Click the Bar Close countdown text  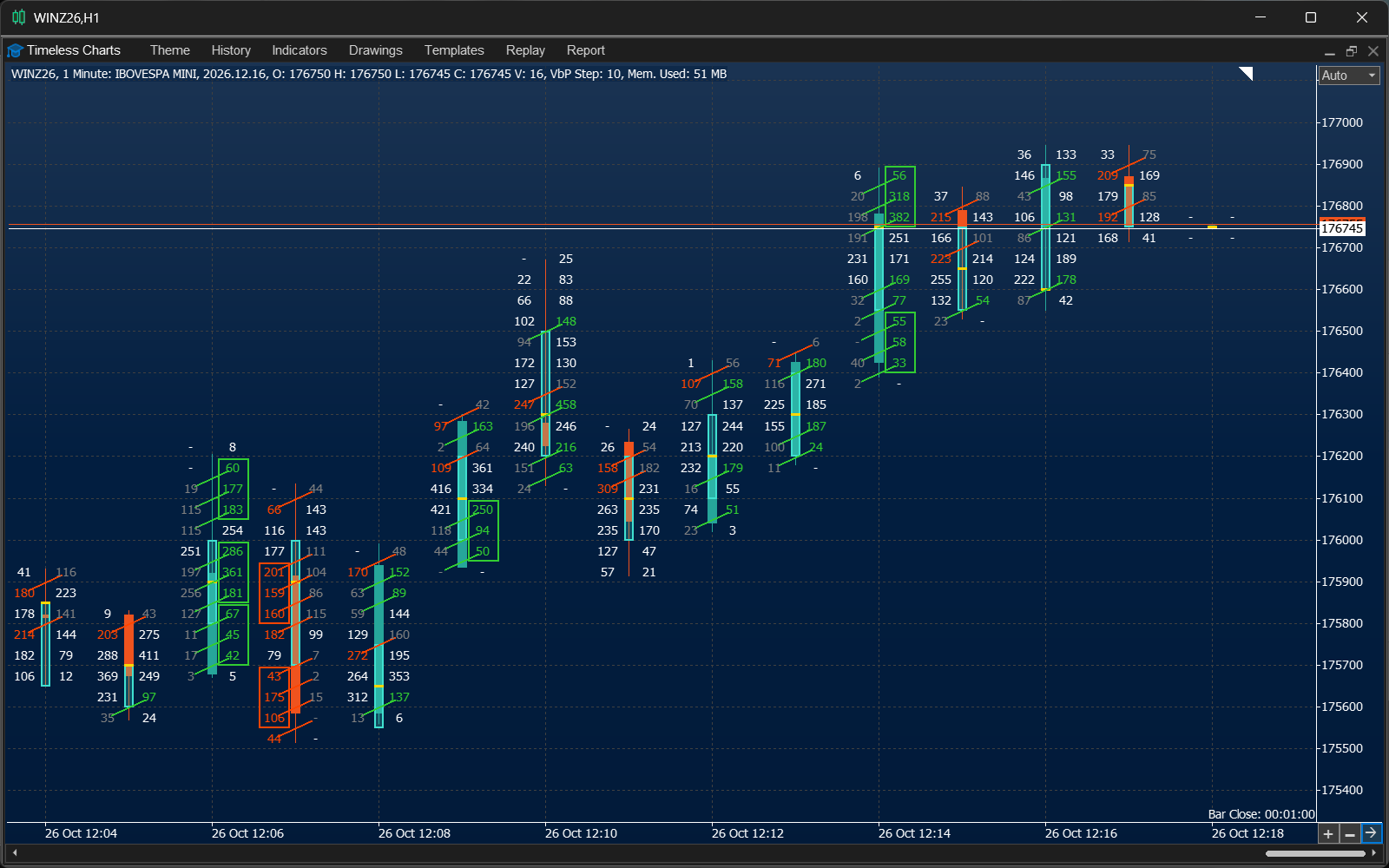[x=1261, y=814]
